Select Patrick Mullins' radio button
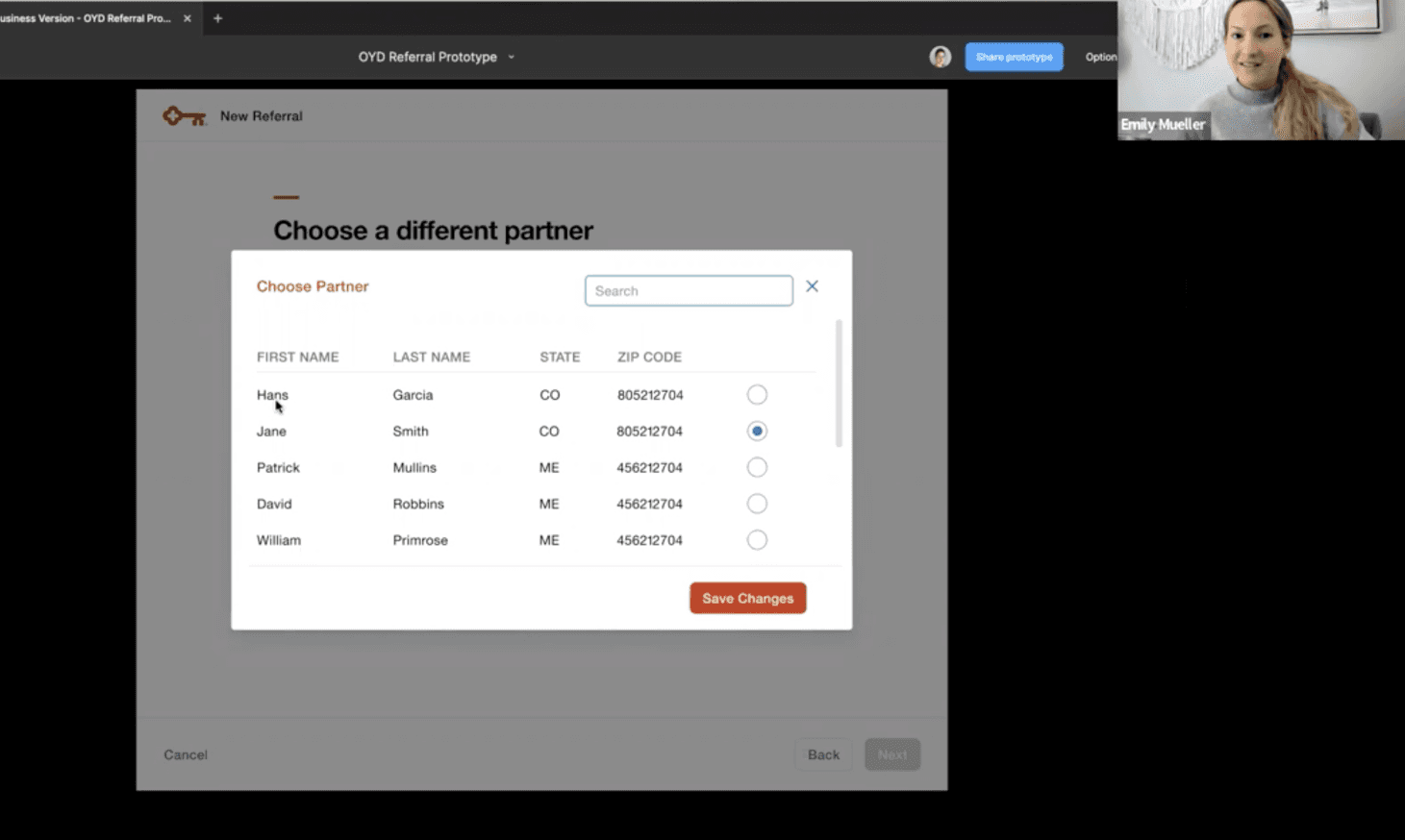1405x840 pixels. click(x=757, y=467)
